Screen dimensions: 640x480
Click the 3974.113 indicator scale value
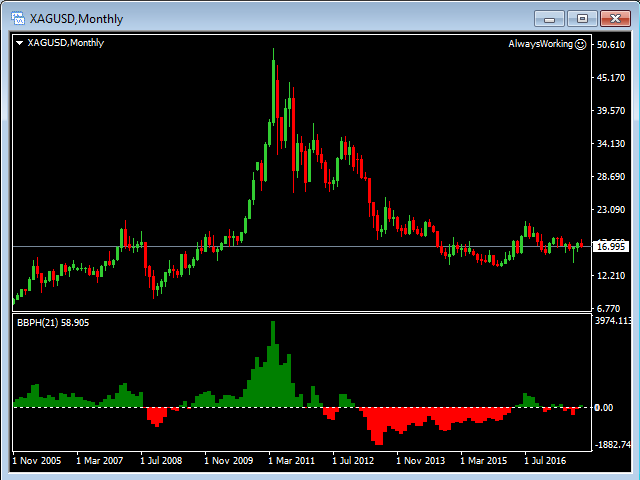coord(612,321)
